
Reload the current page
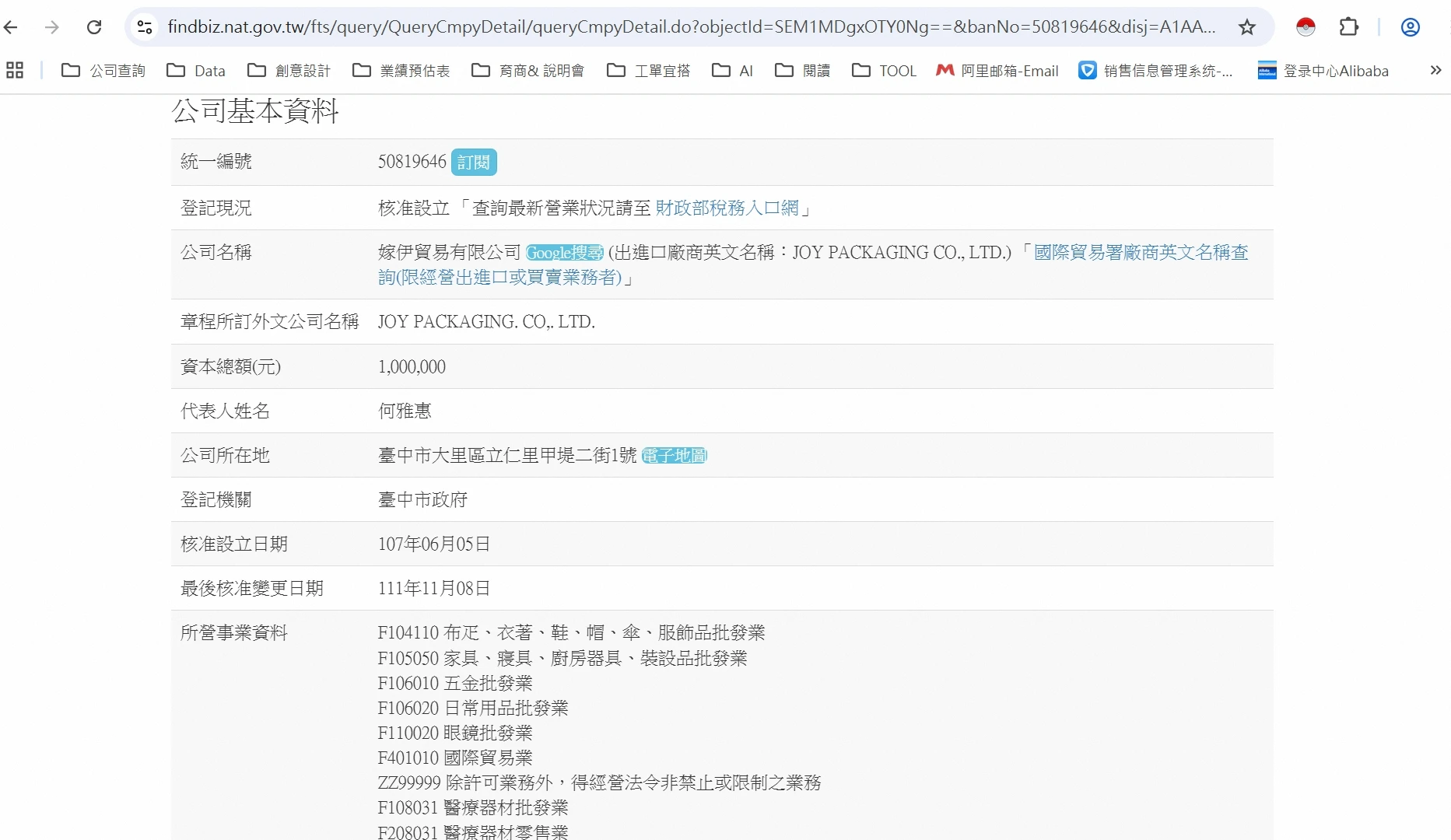94,27
